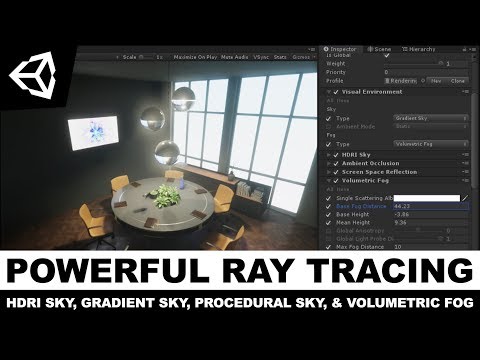
Task: Click the Priority value field
Action: 426,72
